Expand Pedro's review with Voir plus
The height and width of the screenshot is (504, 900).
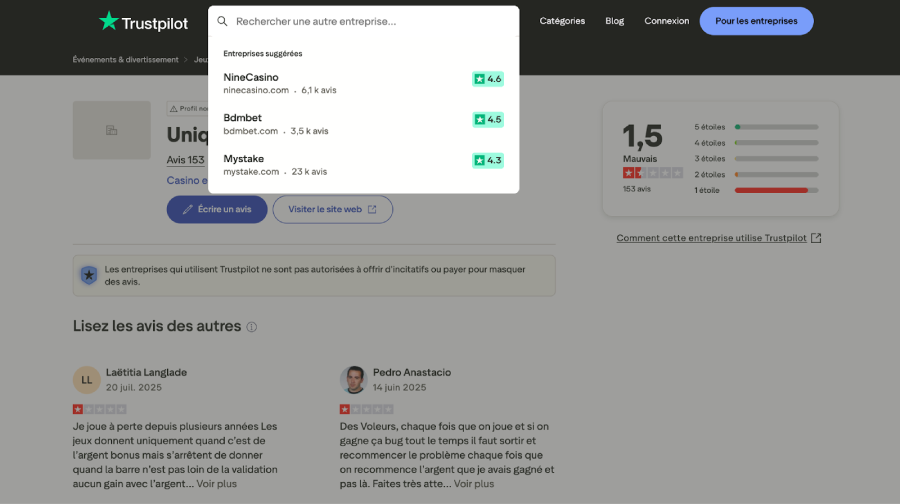tap(473, 484)
